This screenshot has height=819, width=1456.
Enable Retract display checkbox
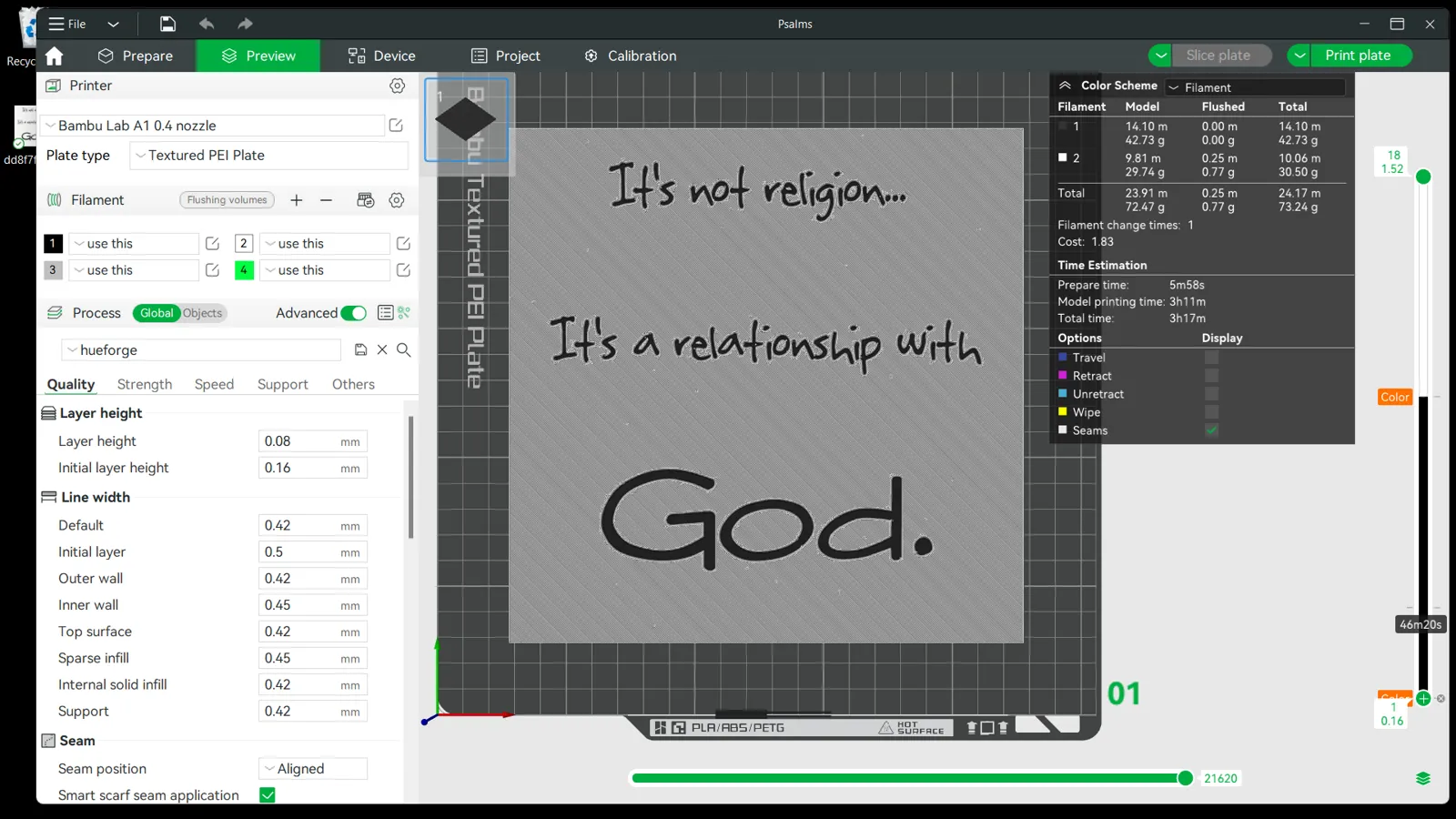coord(1211,376)
